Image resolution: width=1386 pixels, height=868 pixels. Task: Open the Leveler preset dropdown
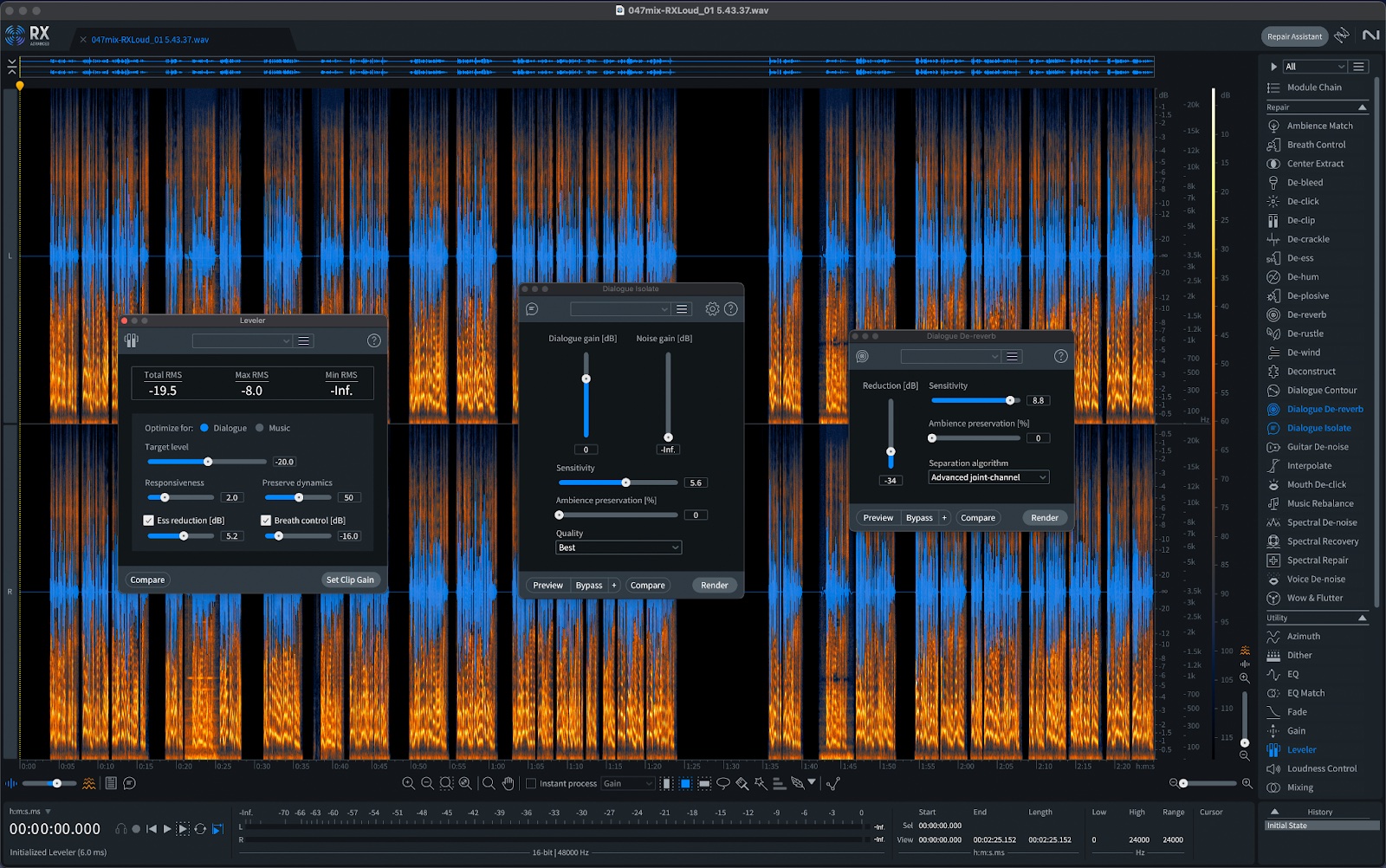pyautogui.click(x=242, y=341)
